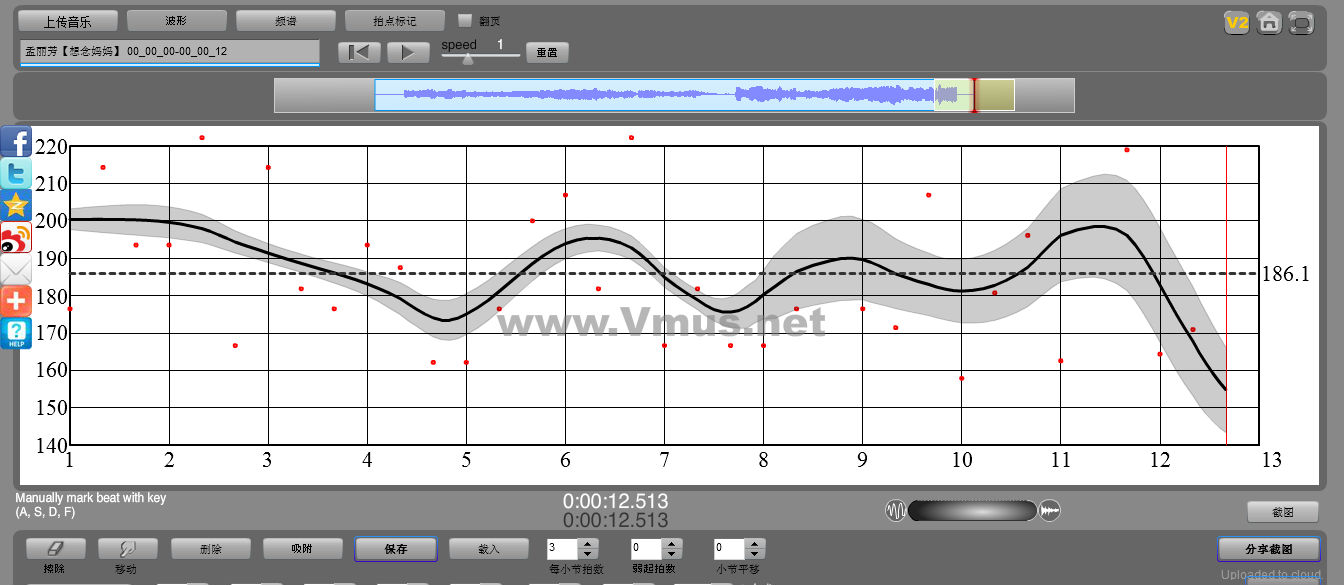Increase the 每小节拍数 beats-per-bar value

tap(588, 544)
